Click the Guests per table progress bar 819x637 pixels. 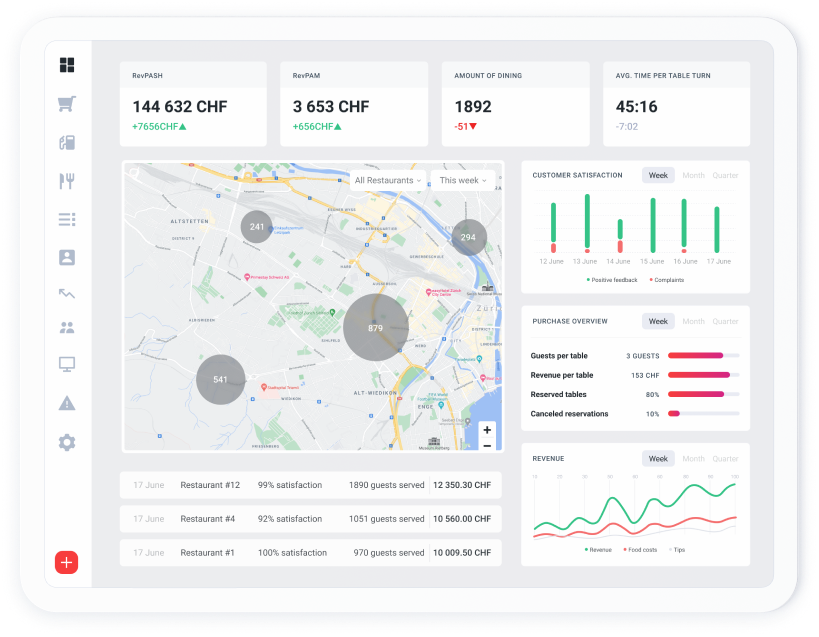[x=704, y=356]
